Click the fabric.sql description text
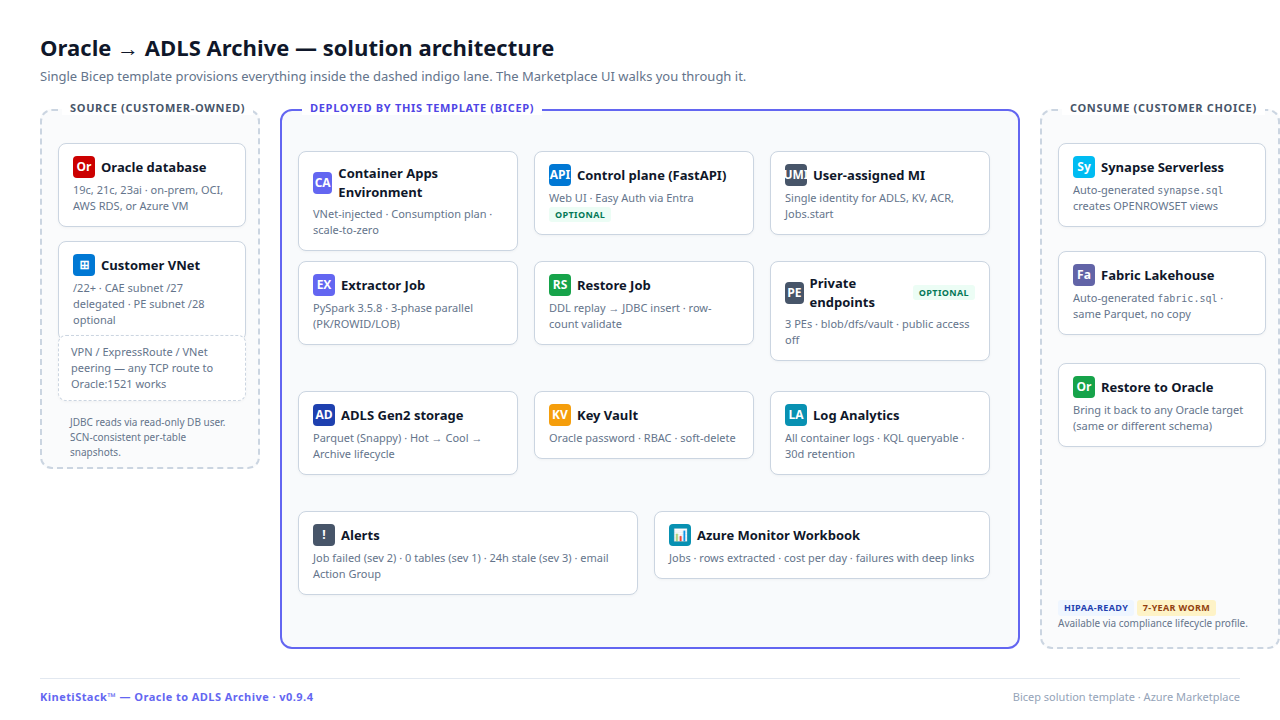1280x720 pixels. click(1148, 306)
